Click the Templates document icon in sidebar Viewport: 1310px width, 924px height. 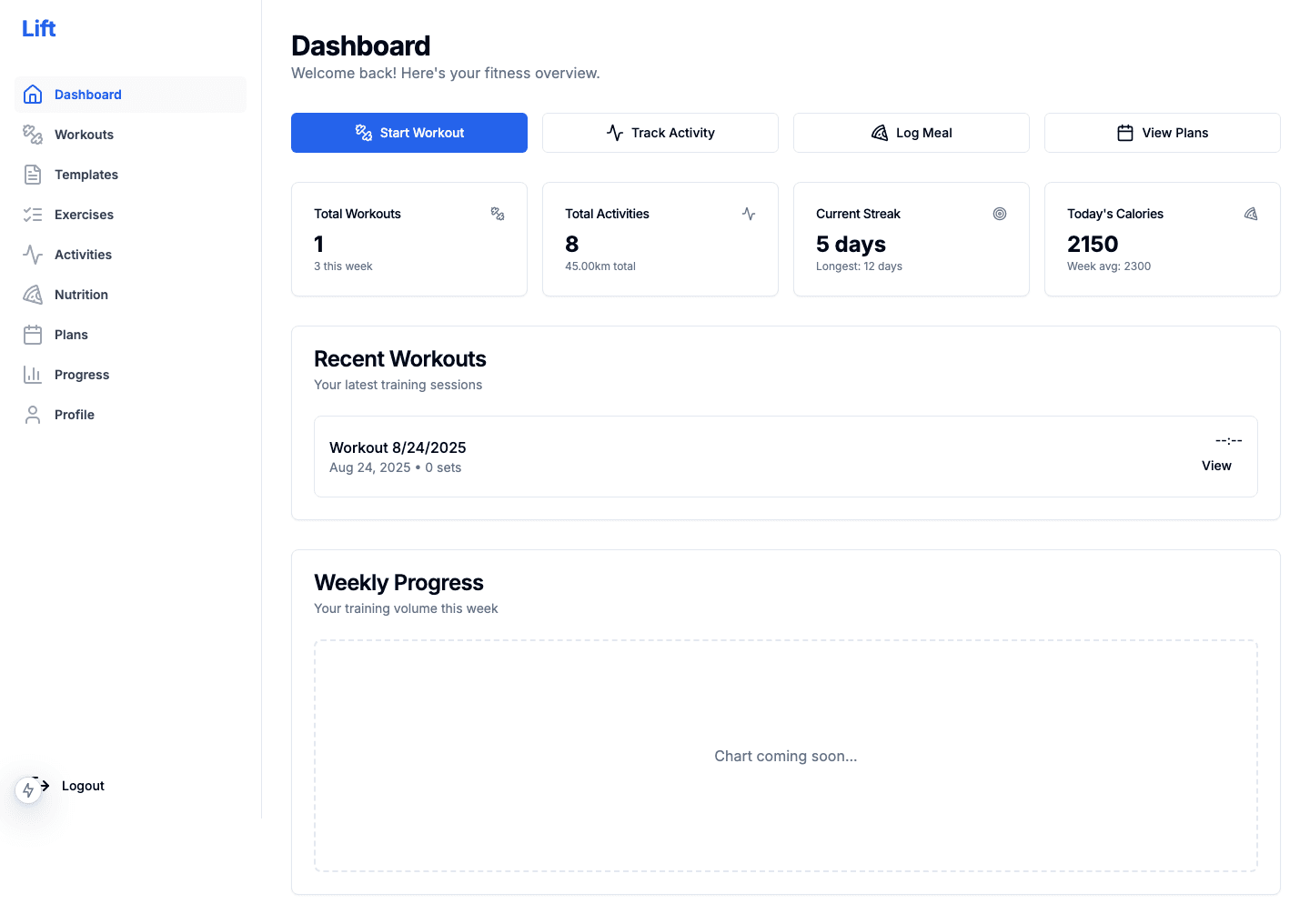tap(33, 174)
